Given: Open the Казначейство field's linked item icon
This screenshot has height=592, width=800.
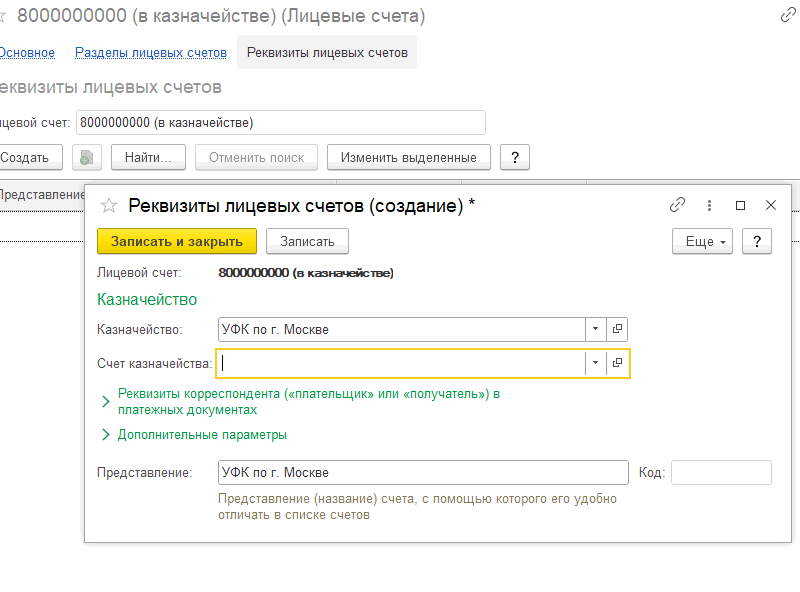Looking at the screenshot, I should [617, 329].
